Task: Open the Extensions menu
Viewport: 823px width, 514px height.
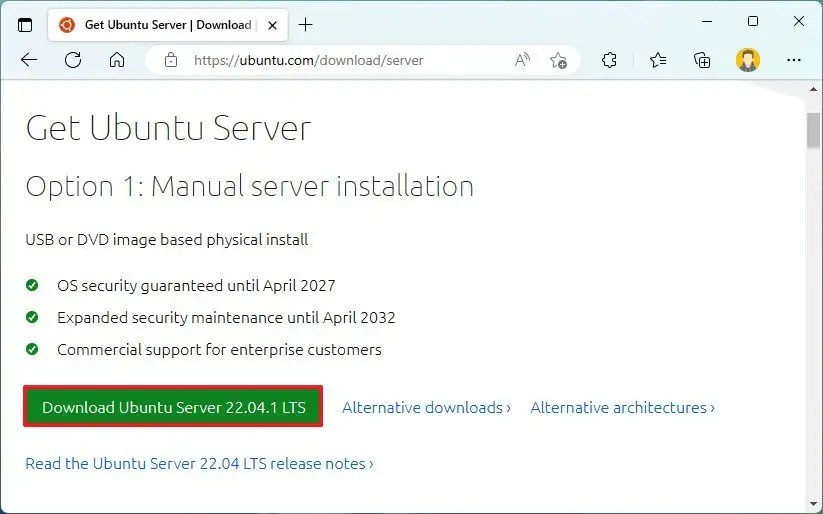Action: point(609,60)
